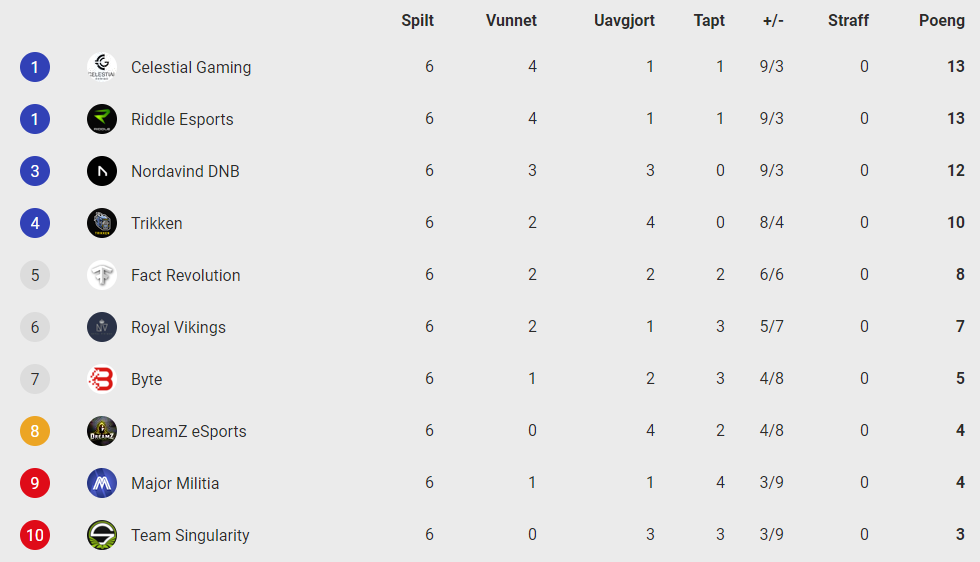Click the Major Militia team logo
This screenshot has width=980, height=562.
click(102, 483)
